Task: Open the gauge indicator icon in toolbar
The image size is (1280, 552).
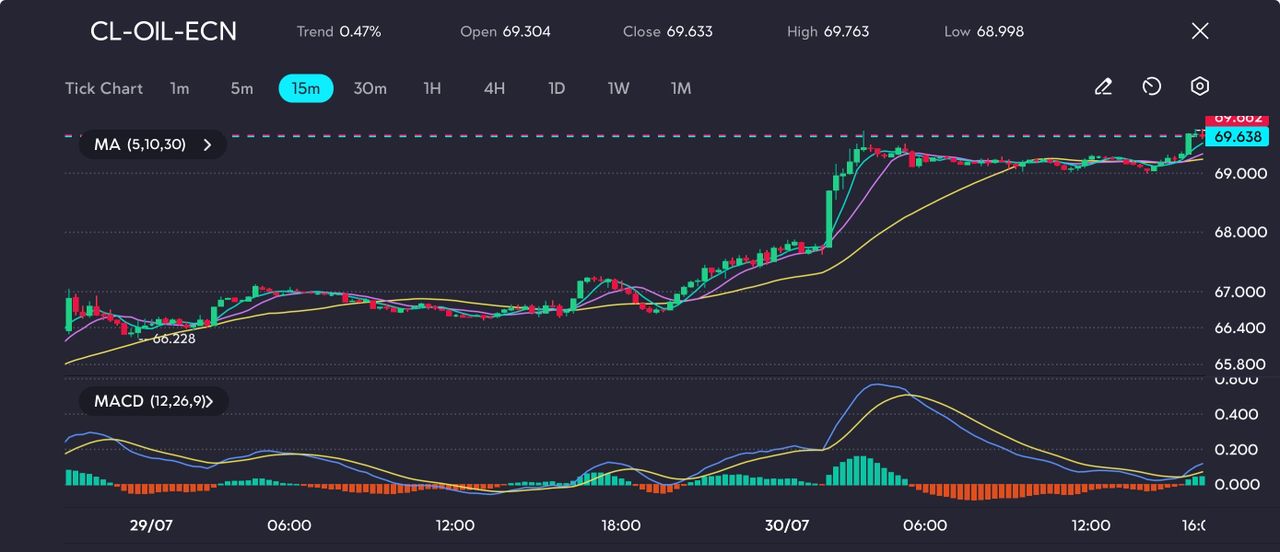Action: click(1151, 88)
